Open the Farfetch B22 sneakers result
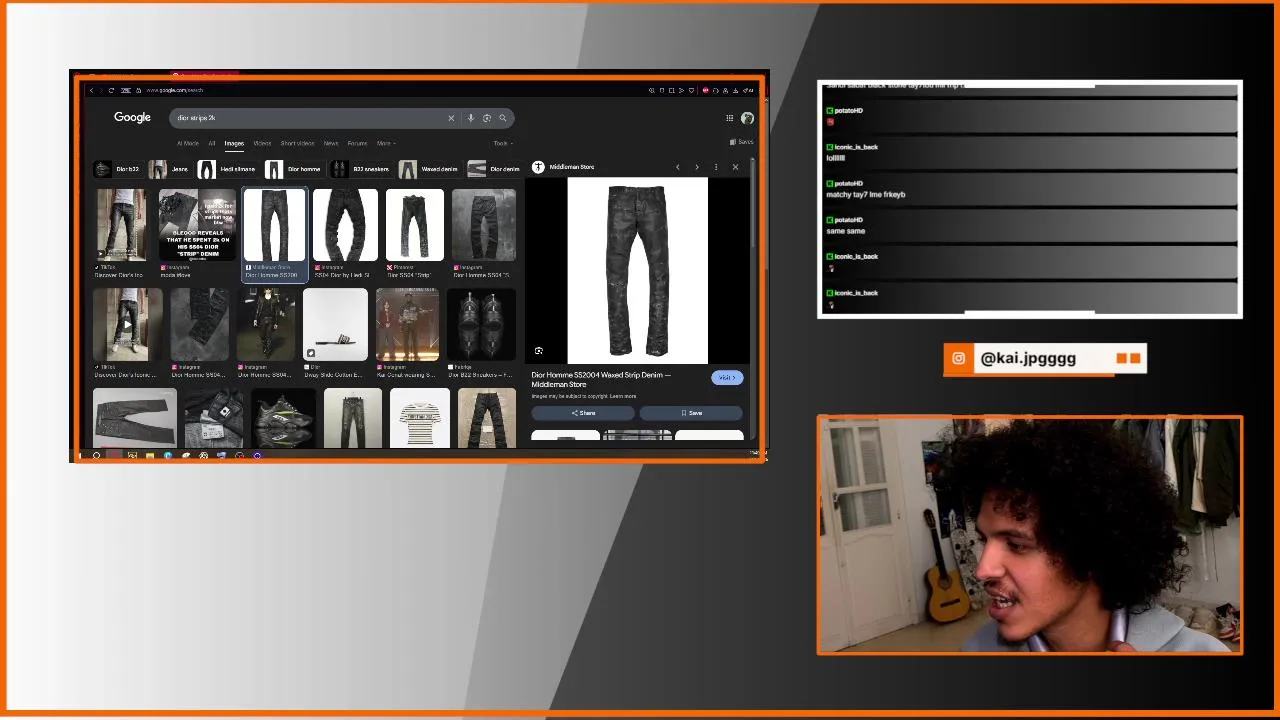 click(x=482, y=324)
